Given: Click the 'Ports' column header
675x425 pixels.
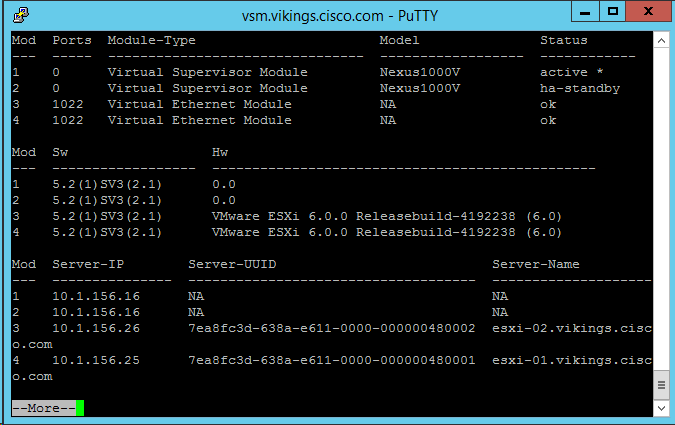Looking at the screenshot, I should click(72, 40).
